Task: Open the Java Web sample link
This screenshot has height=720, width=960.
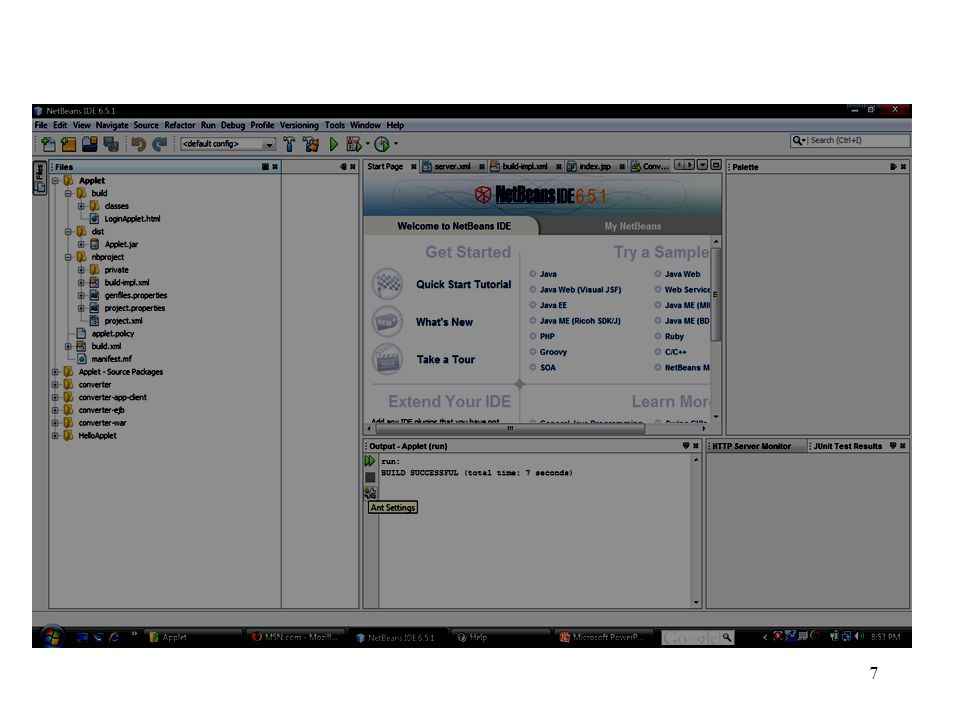Action: [682, 274]
